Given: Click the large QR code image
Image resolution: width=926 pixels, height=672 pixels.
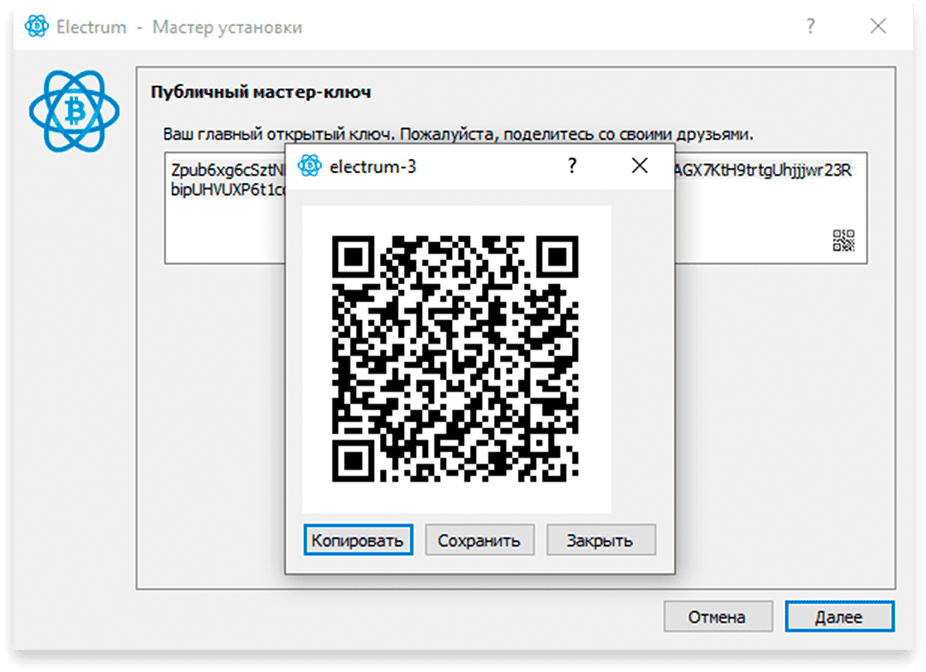Looking at the screenshot, I should click(x=455, y=358).
